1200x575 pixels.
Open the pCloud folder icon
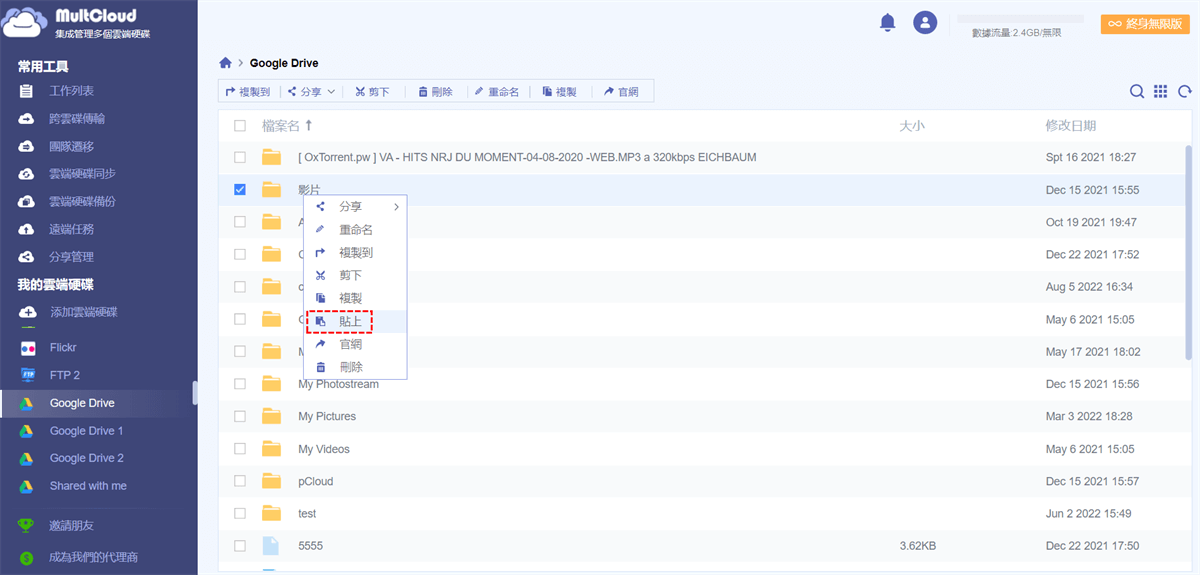tap(271, 481)
